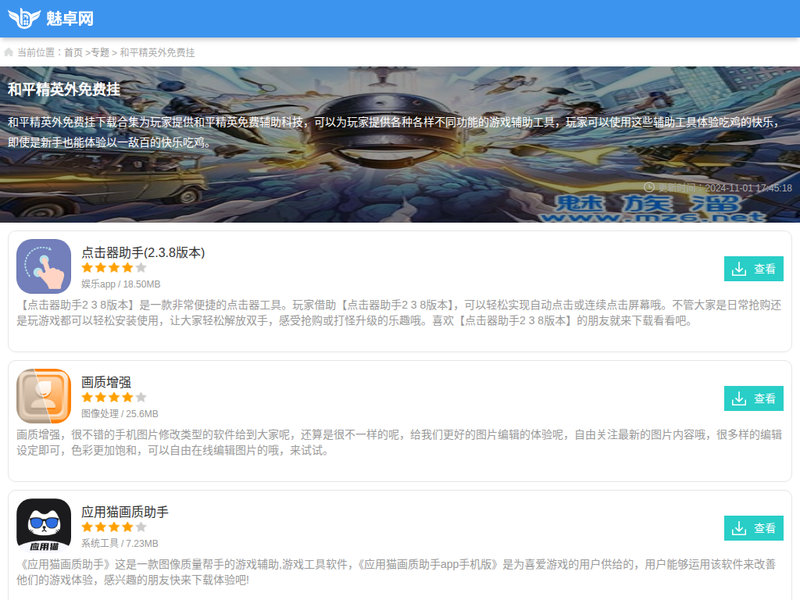Open 专题 breadcrumb link
This screenshot has width=800, height=600.
99,52
